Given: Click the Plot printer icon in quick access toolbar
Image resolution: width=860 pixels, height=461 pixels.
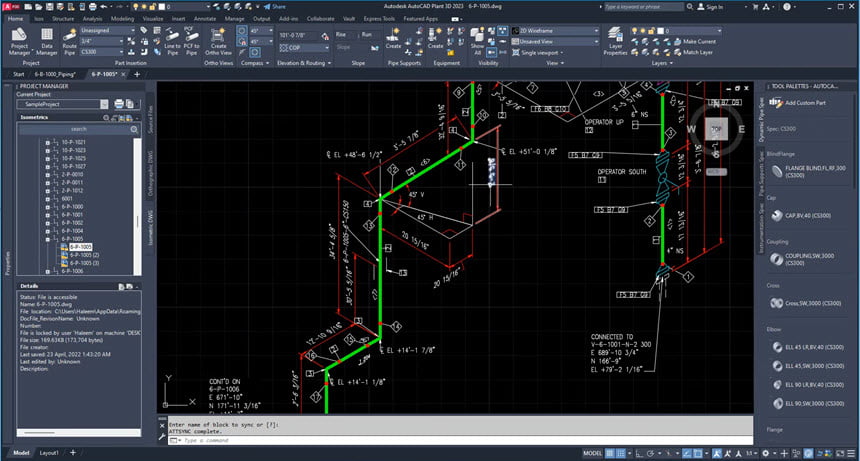Looking at the screenshot, I should 93,7.
